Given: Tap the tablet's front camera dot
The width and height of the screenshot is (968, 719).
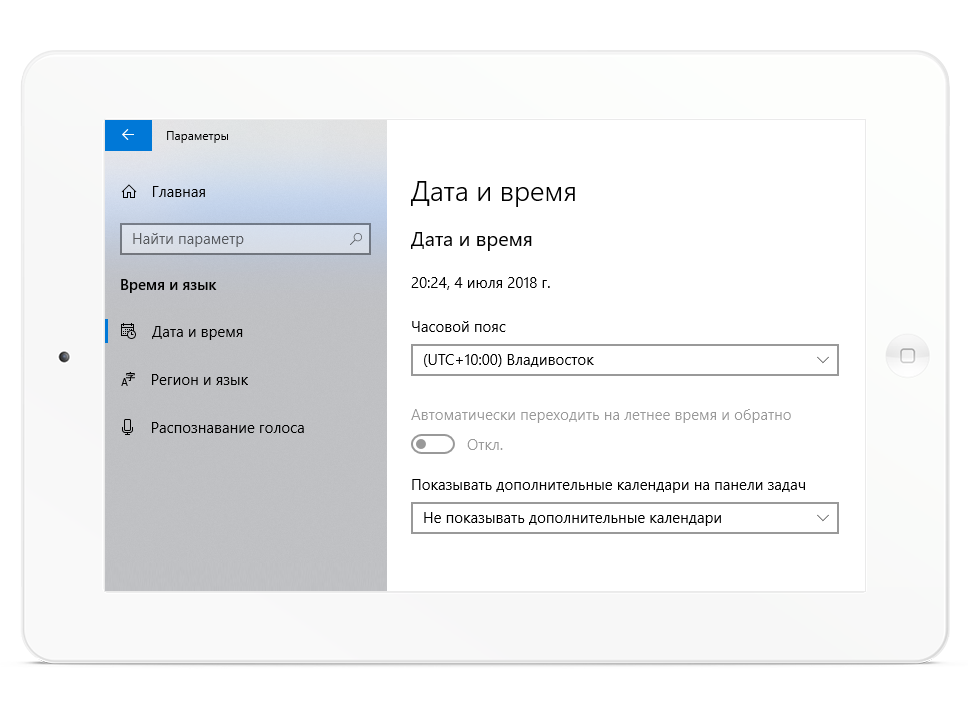Looking at the screenshot, I should [x=64, y=357].
